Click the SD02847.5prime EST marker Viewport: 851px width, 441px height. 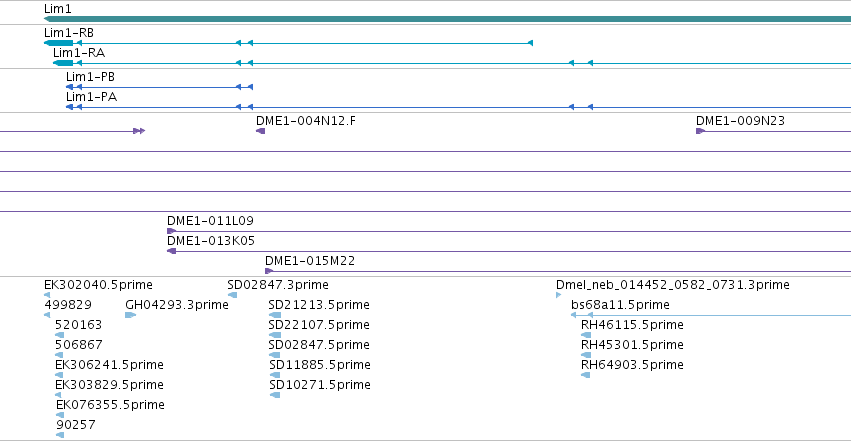275,355
